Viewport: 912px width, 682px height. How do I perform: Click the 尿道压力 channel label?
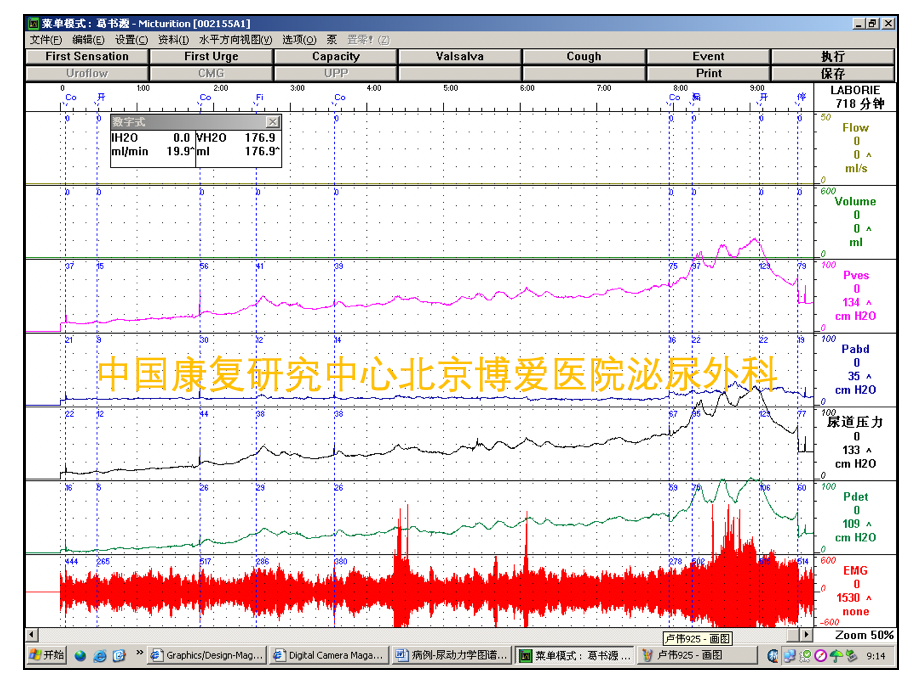[x=855, y=422]
